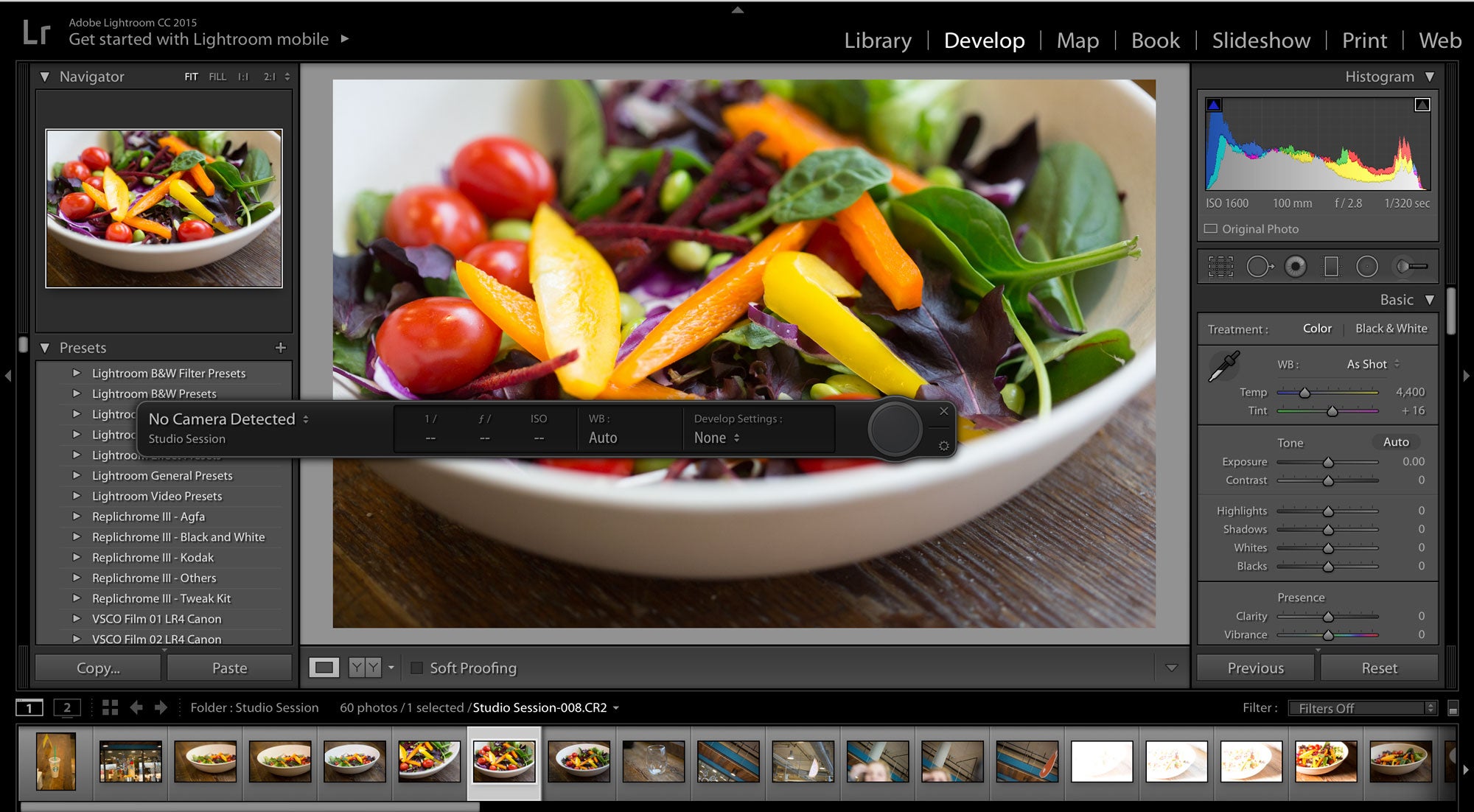The width and height of the screenshot is (1474, 812).
Task: Open grid view from filmstrip bar
Action: (110, 707)
